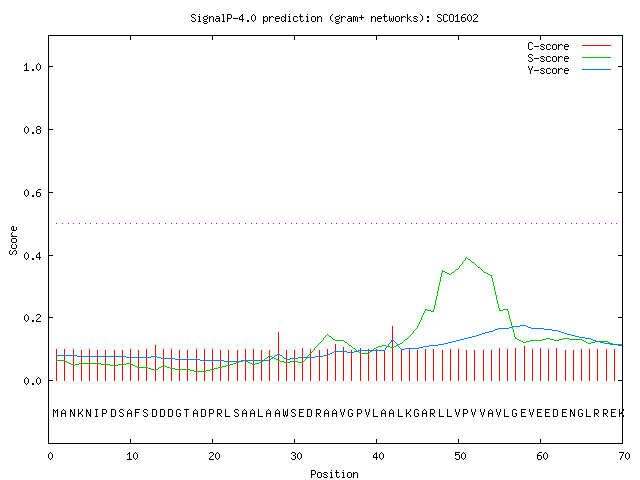Click the Position x-axis label
This screenshot has width=640, height=480.
[334, 474]
